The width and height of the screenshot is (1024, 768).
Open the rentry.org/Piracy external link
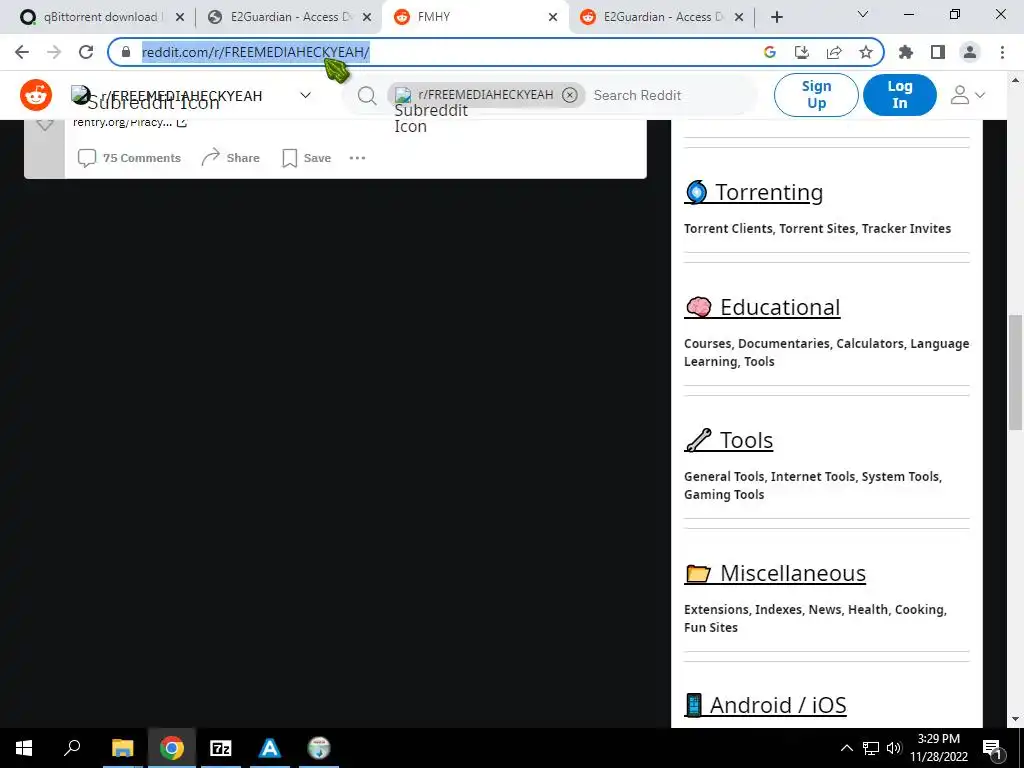(130, 122)
